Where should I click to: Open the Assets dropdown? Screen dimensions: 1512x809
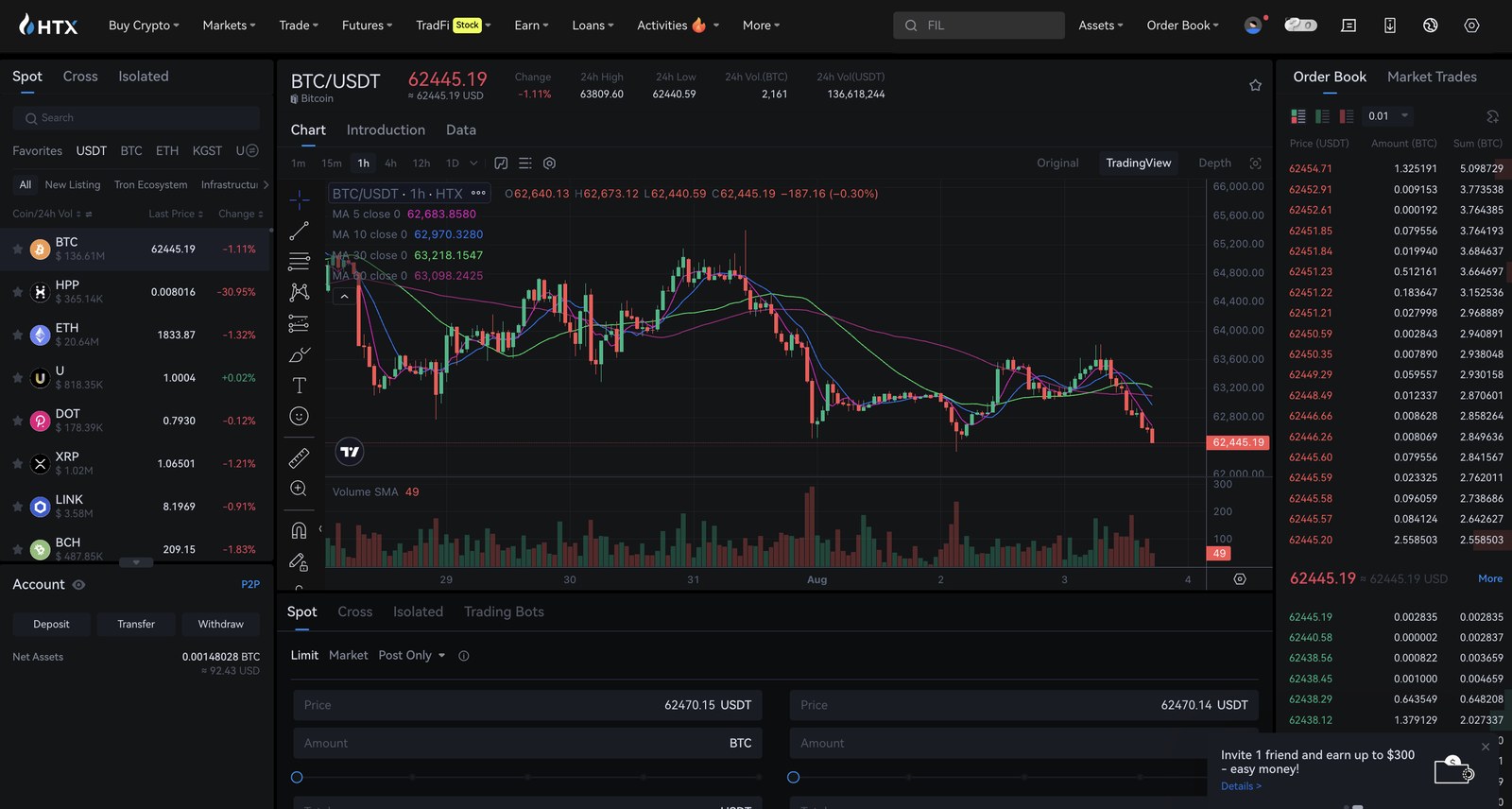[1101, 26]
